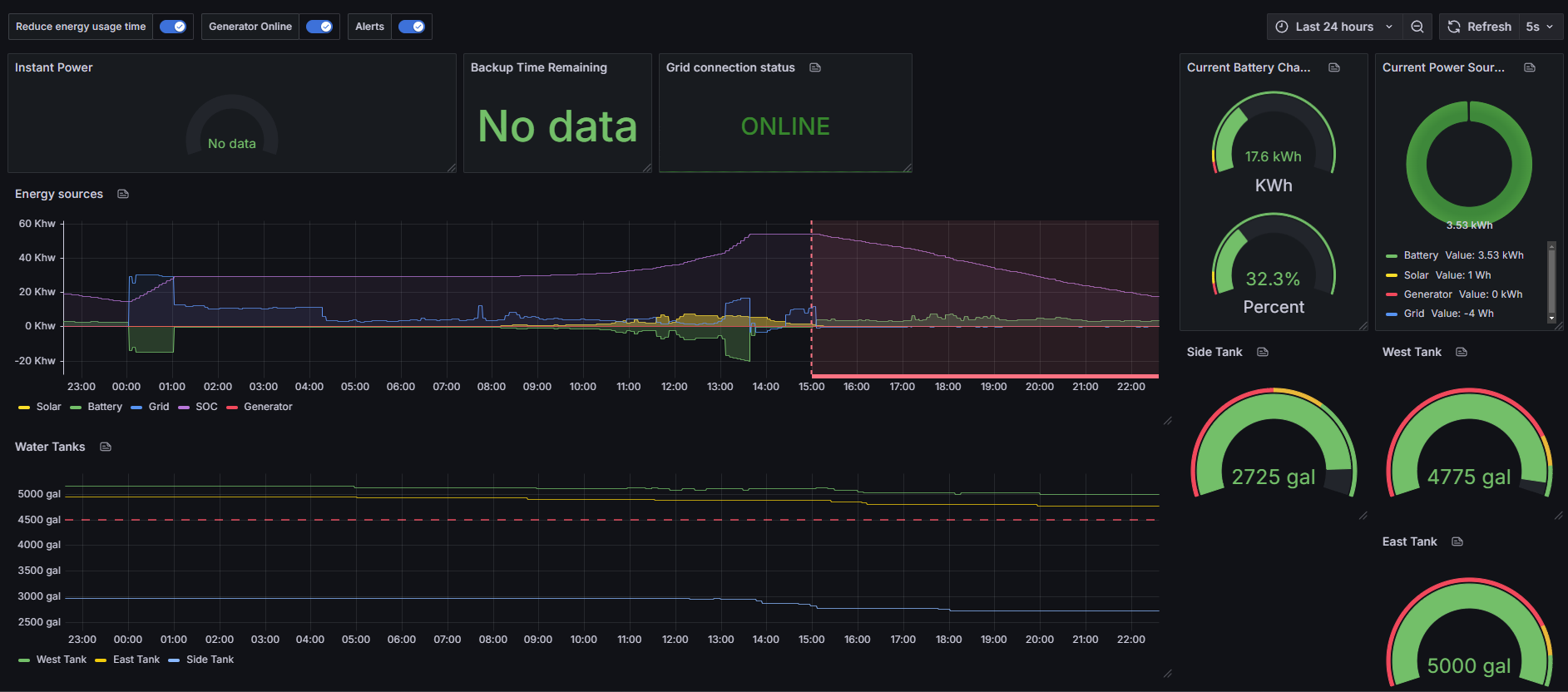Click the resize handle of Instant Power panel
1568x692 pixels.
pos(452,168)
